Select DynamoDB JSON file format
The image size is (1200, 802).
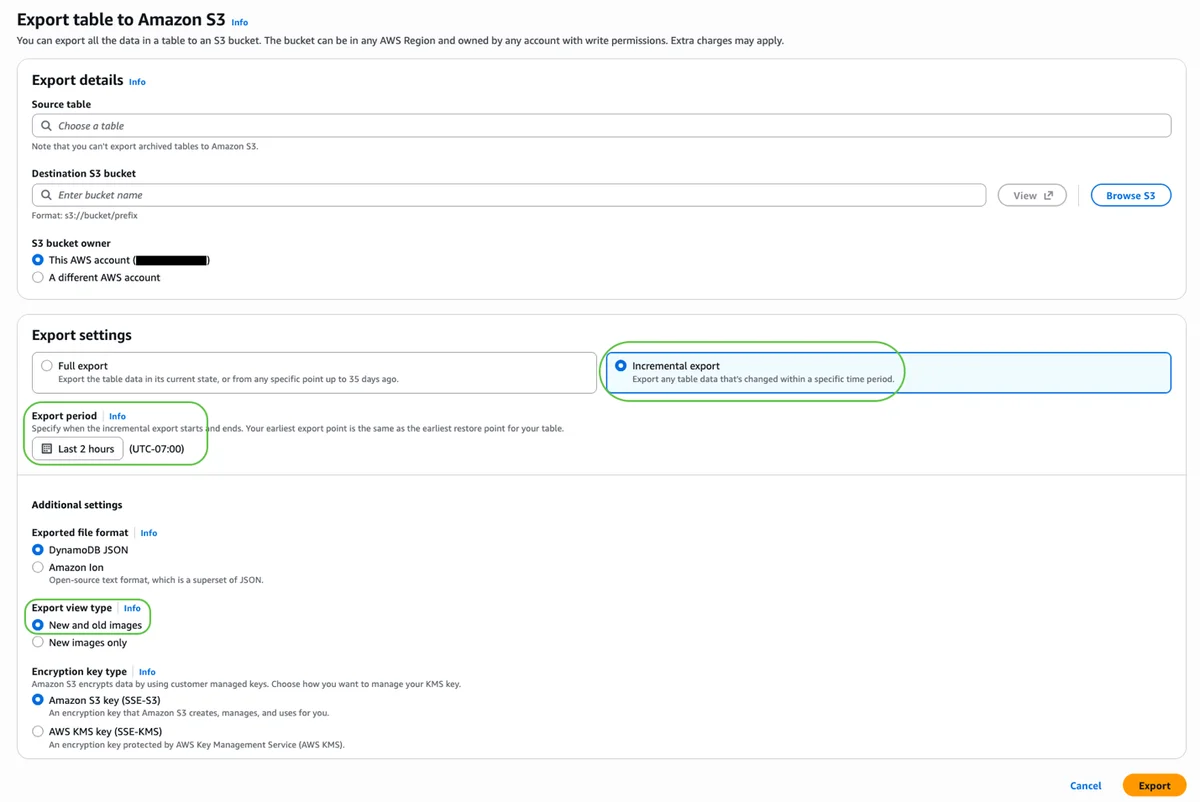38,550
